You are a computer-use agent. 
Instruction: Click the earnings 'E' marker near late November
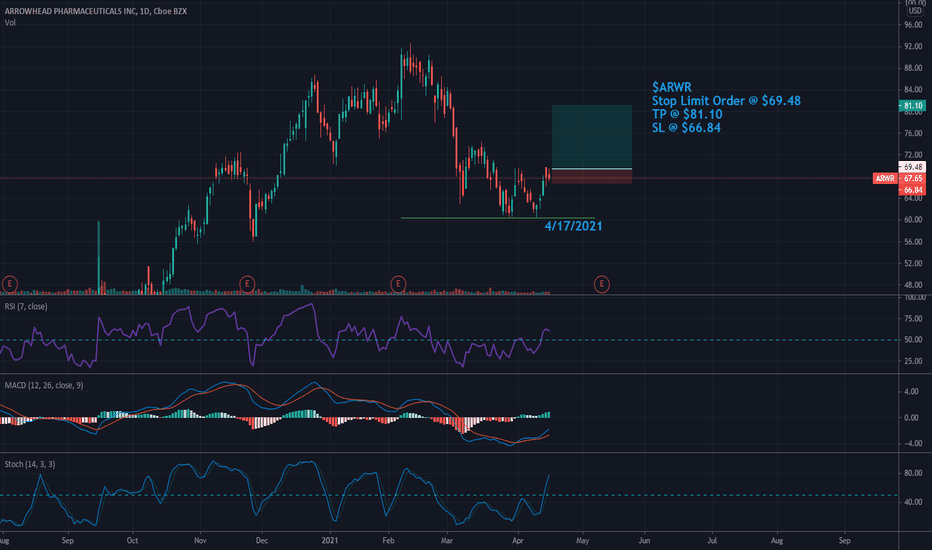pyautogui.click(x=247, y=284)
